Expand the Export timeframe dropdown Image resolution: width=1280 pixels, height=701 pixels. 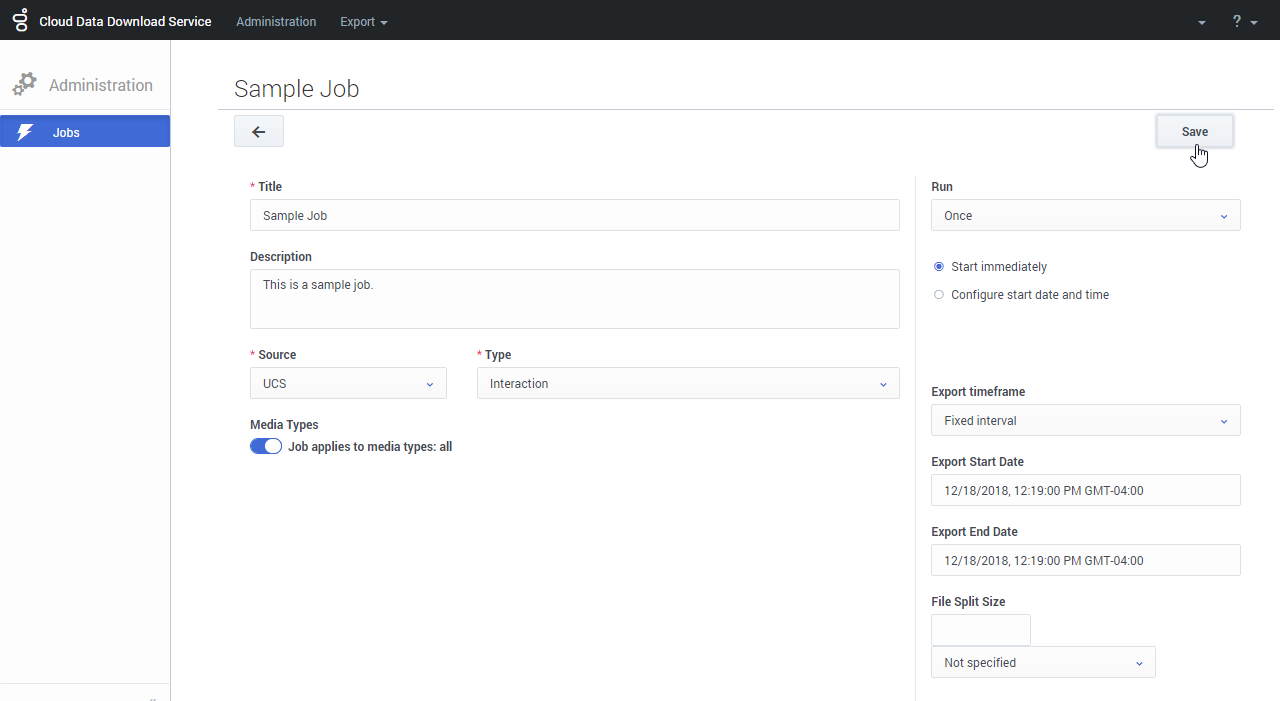click(x=1085, y=421)
